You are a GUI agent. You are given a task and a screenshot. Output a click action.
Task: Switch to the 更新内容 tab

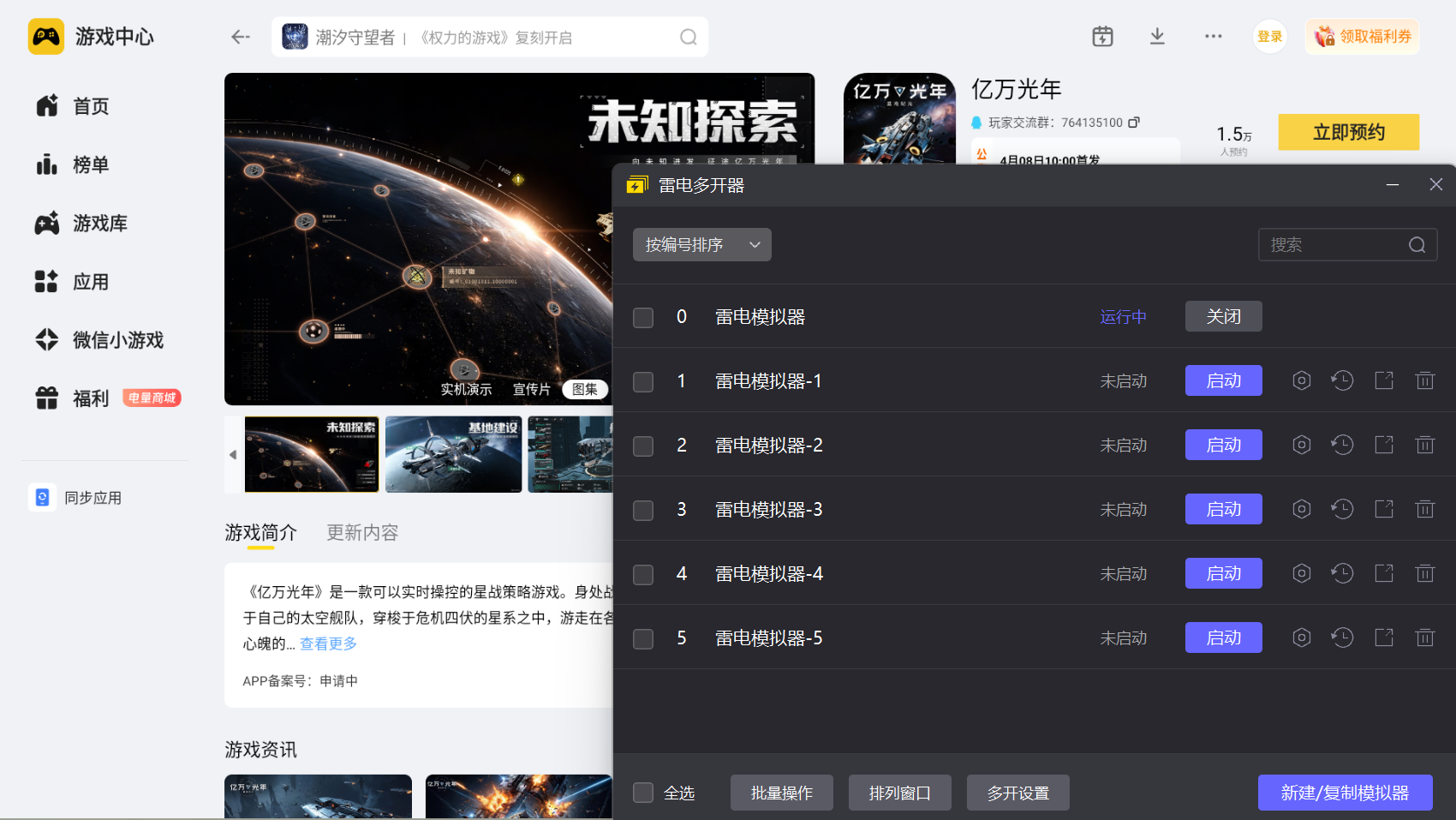point(362,533)
